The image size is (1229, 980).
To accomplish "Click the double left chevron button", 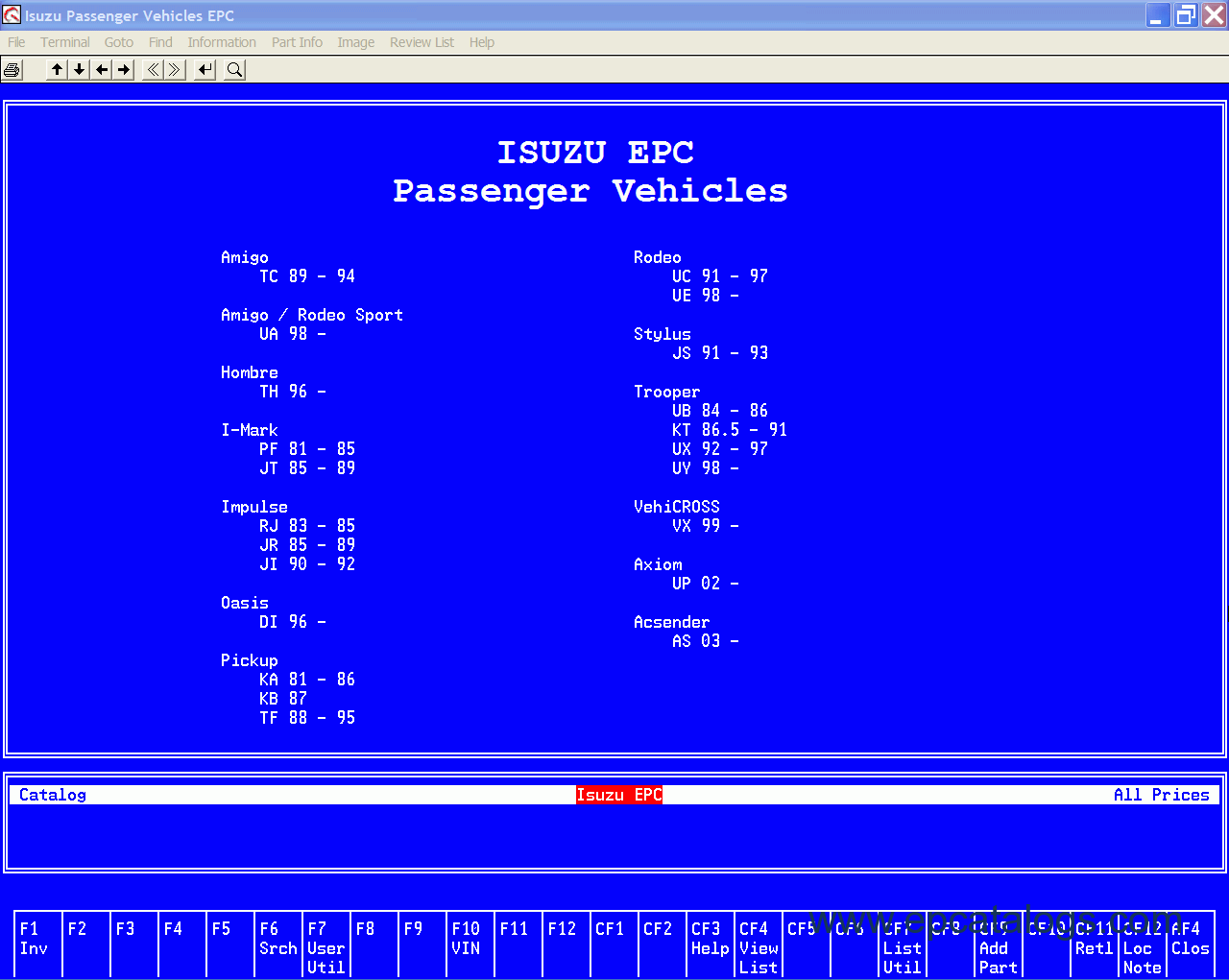I will click(x=153, y=69).
